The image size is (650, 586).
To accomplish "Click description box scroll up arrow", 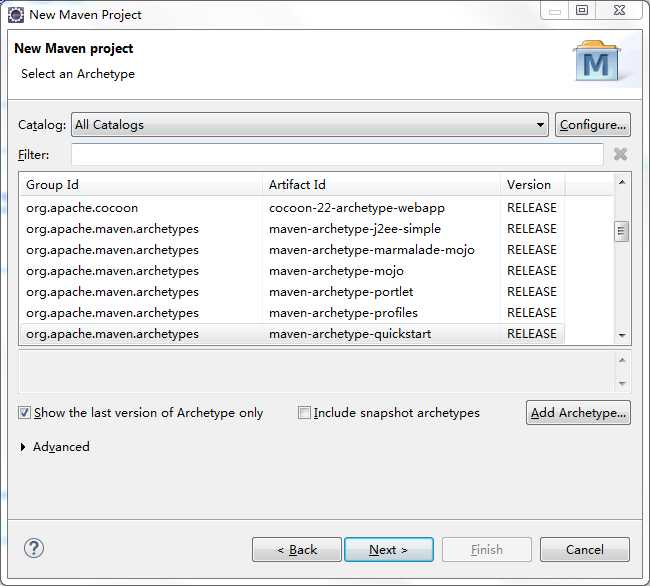I will click(621, 360).
